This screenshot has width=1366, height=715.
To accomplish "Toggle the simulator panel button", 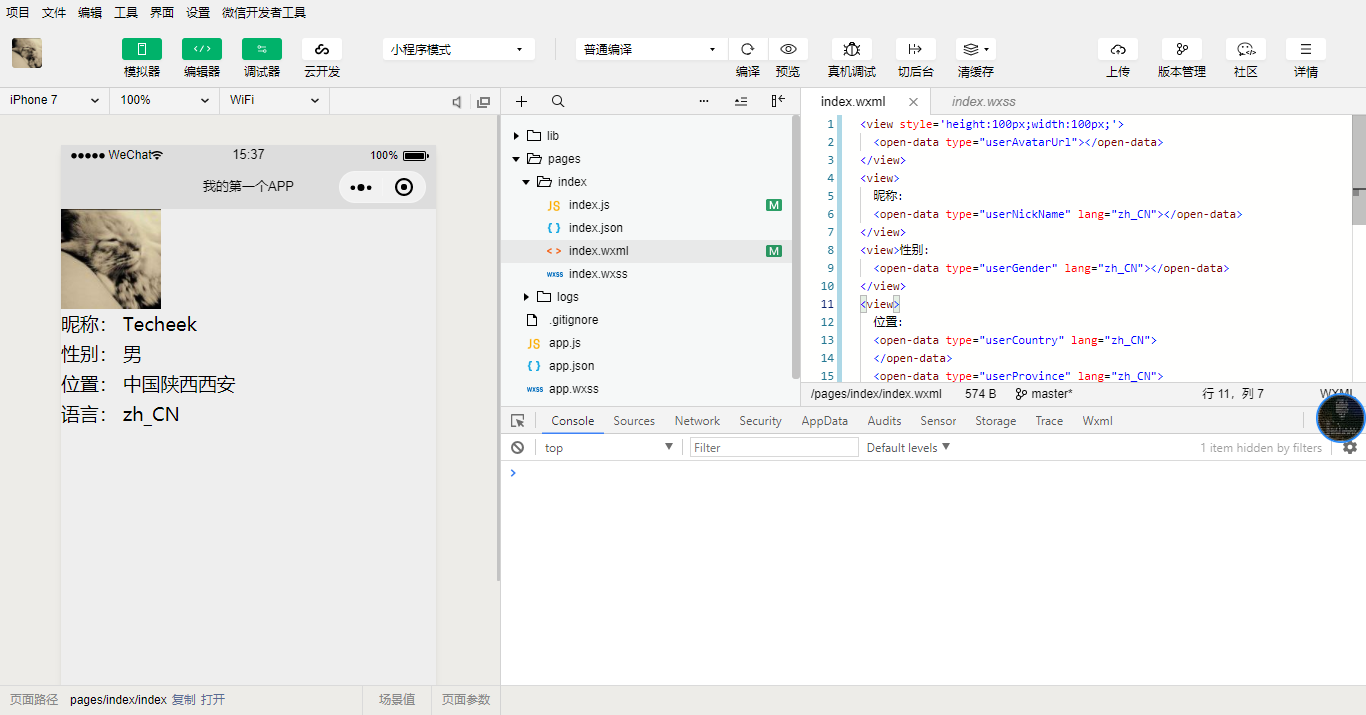I will click(142, 49).
